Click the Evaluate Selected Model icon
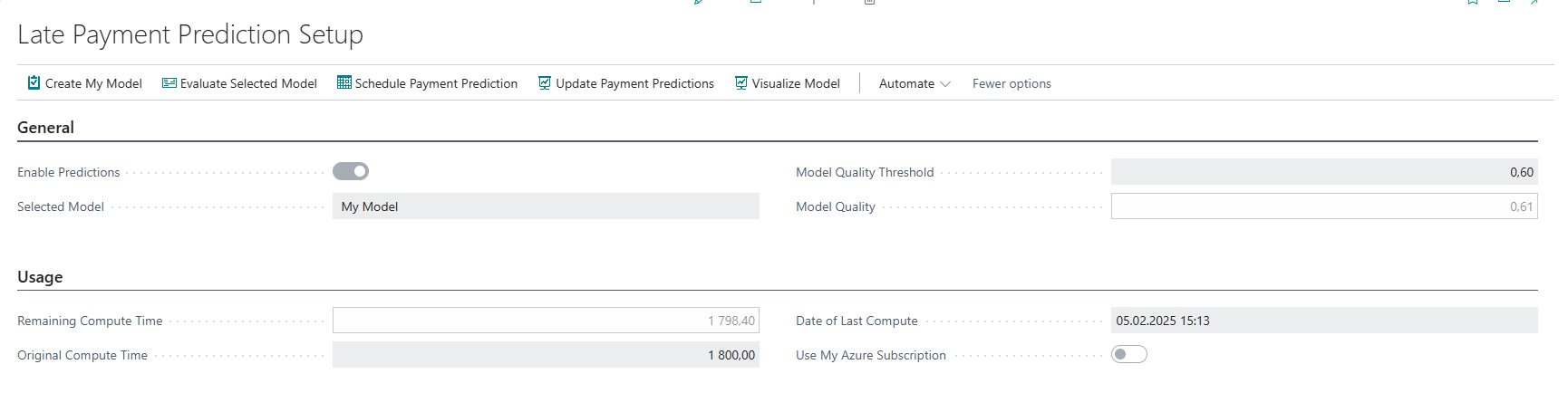Viewport: 1568px width, 393px height. click(x=169, y=83)
